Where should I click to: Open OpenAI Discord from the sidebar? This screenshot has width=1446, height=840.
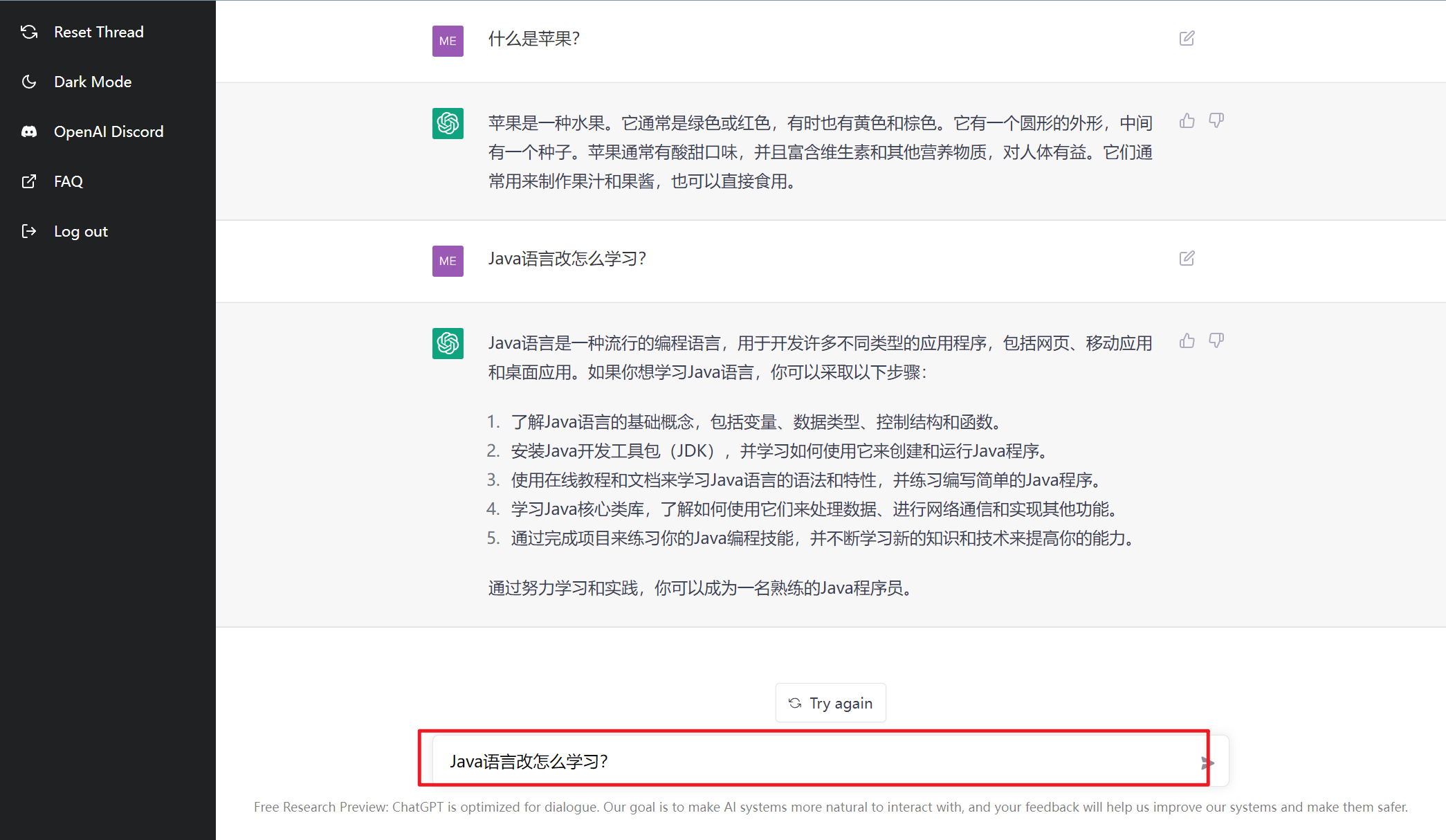(x=109, y=131)
